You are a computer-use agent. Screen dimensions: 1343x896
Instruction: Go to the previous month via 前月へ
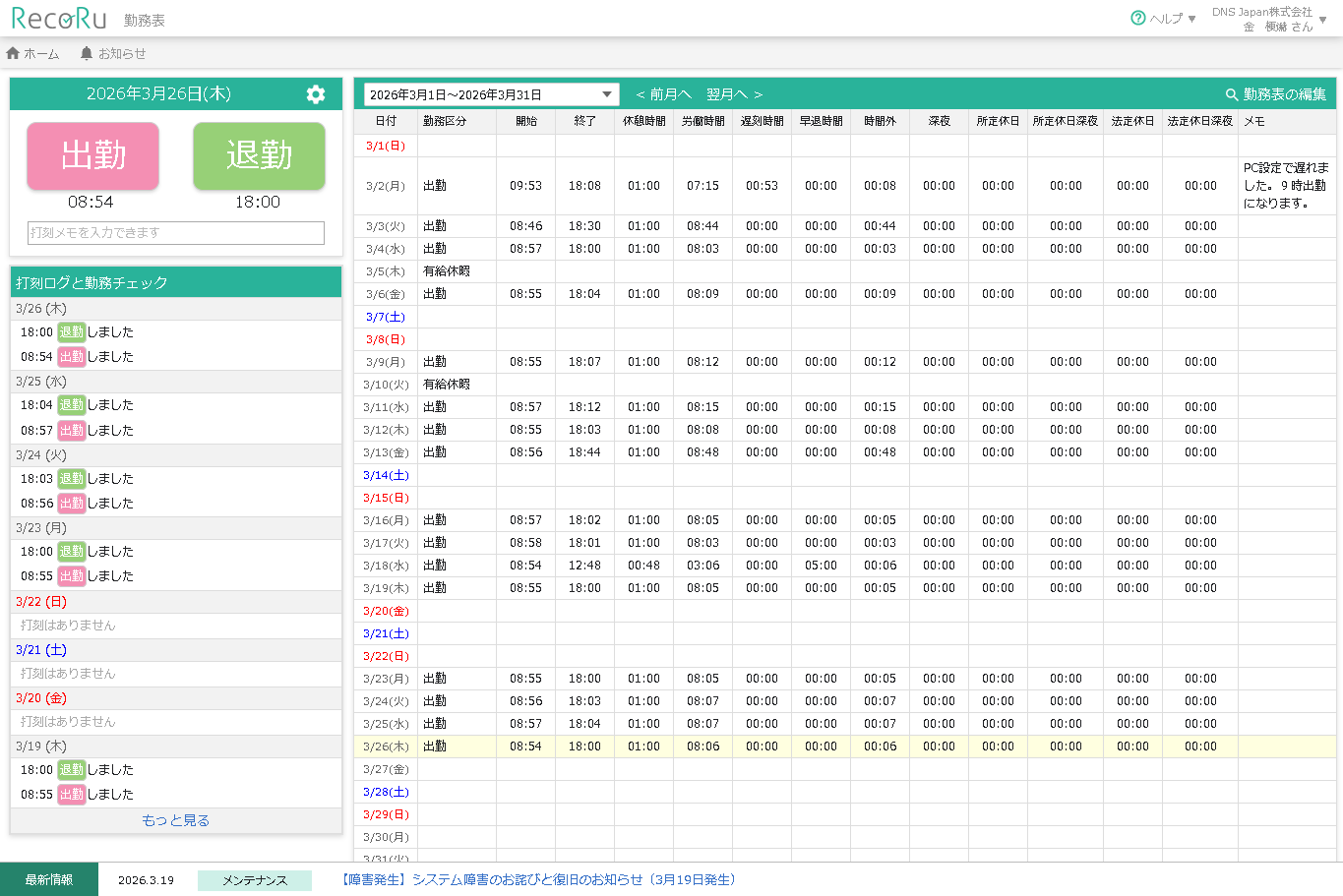coord(663,94)
